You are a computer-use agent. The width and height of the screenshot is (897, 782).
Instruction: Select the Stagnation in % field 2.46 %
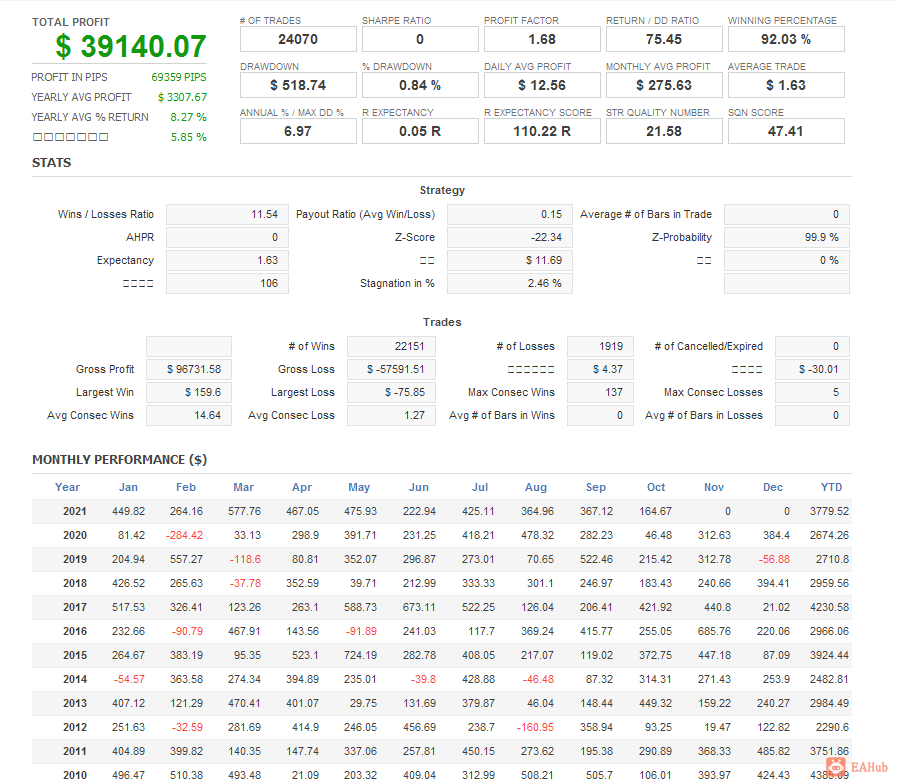point(510,283)
